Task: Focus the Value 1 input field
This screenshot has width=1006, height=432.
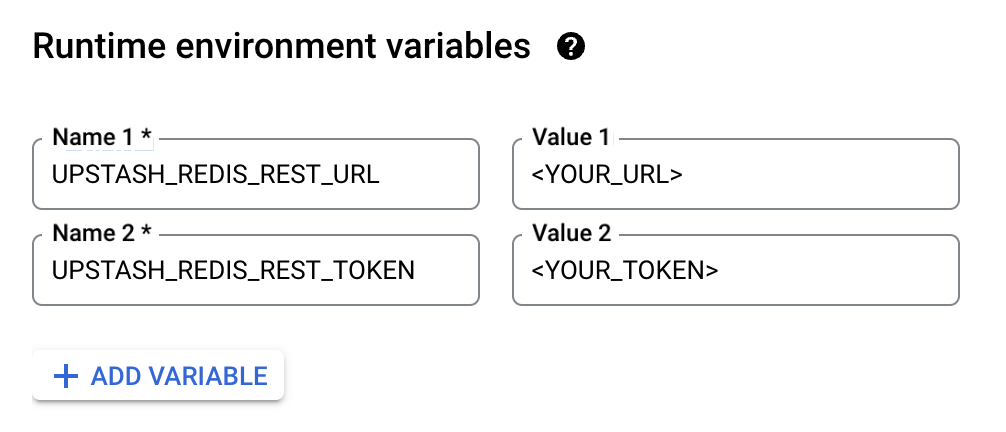Action: [735, 174]
